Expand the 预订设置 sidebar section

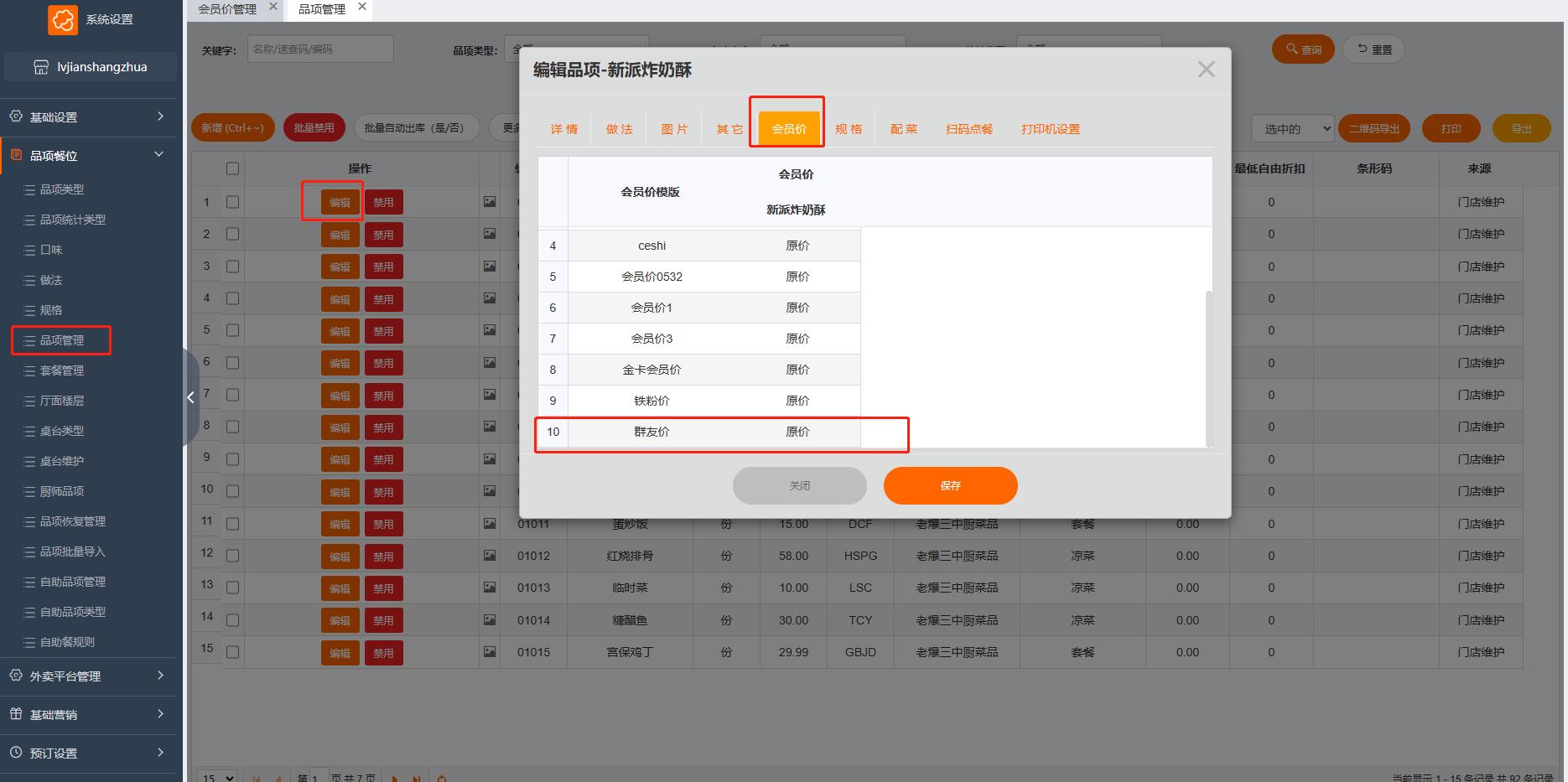pos(160,753)
